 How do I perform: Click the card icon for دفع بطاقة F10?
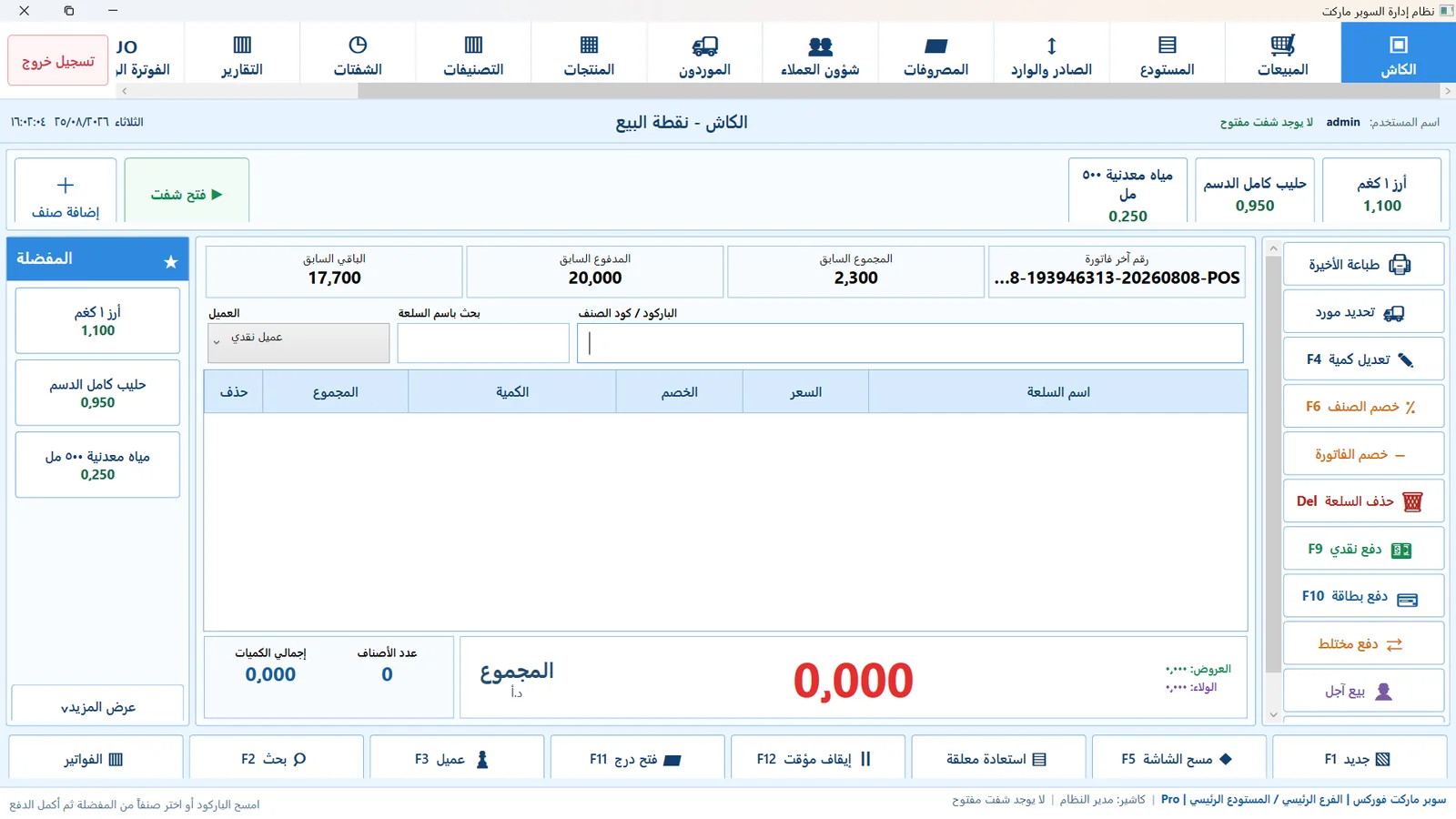click(1407, 600)
